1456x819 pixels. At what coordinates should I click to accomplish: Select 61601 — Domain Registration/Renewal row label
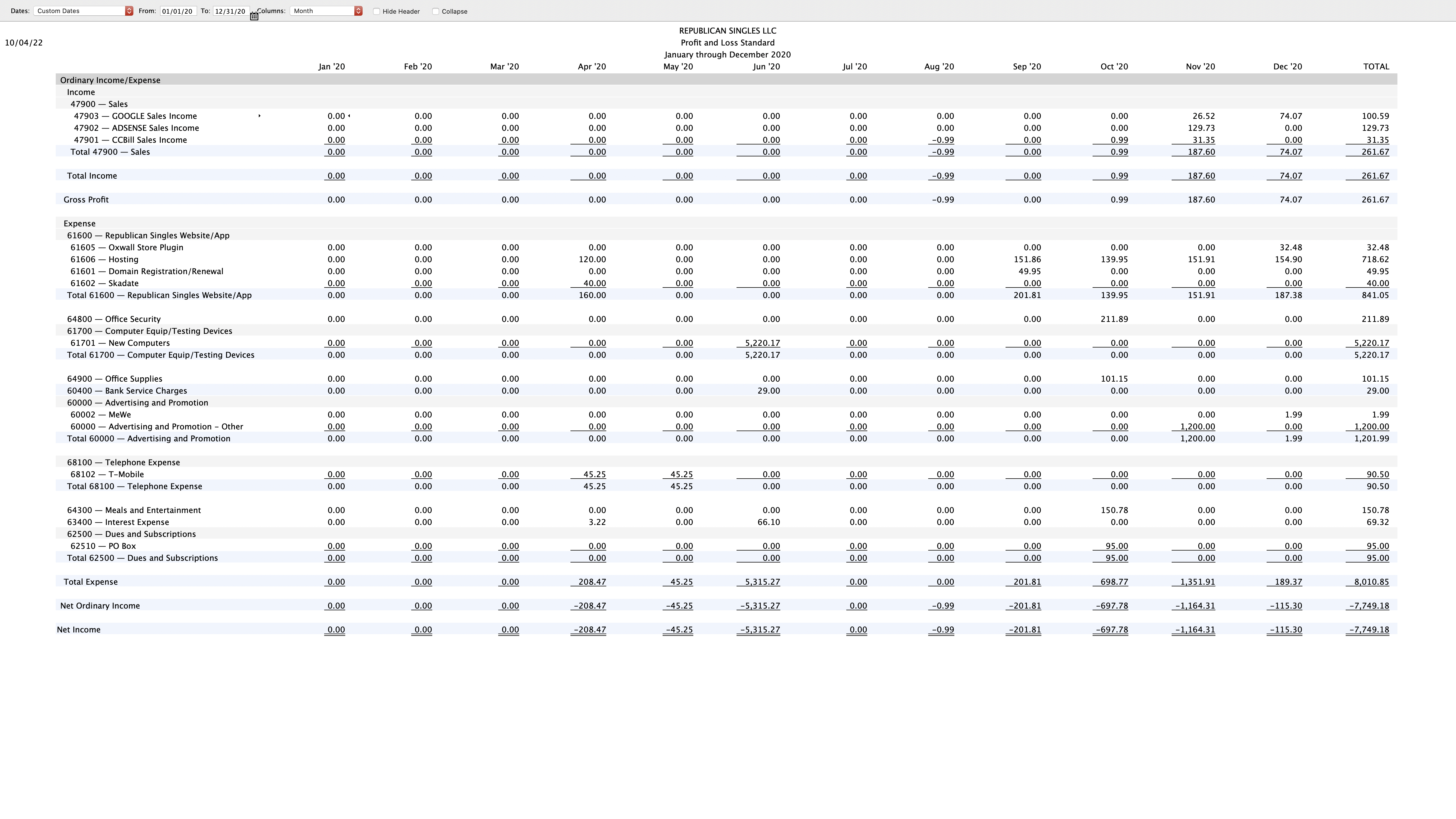tap(147, 271)
